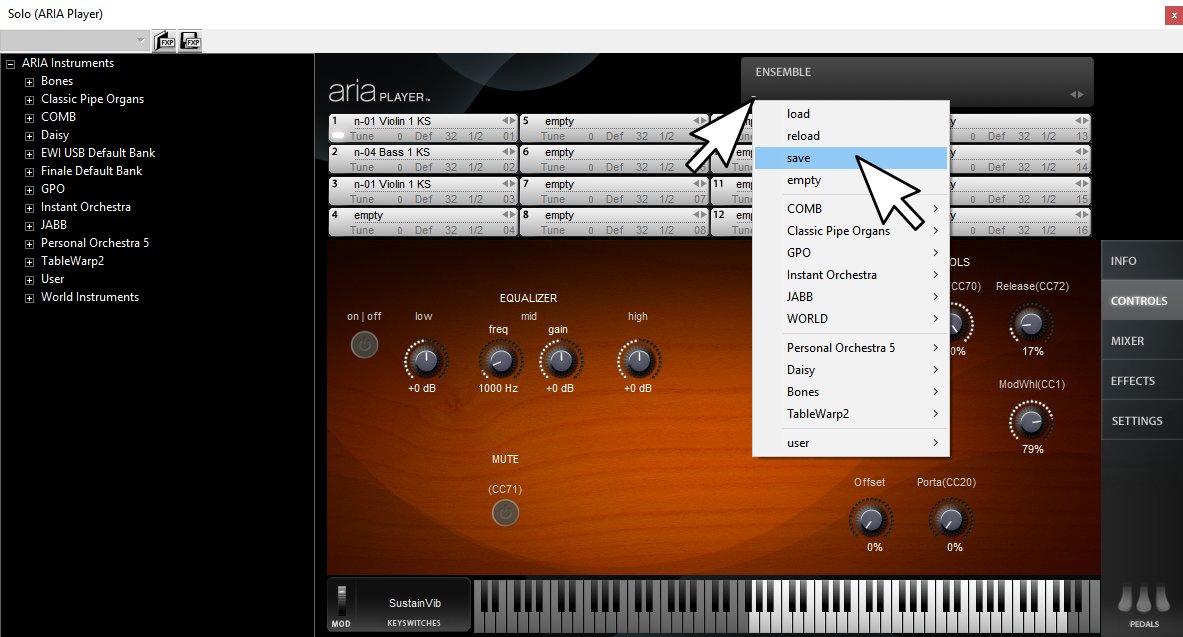Viewport: 1183px width, 637px height.
Task: Click the Release (CC72) knob
Action: 1032,322
